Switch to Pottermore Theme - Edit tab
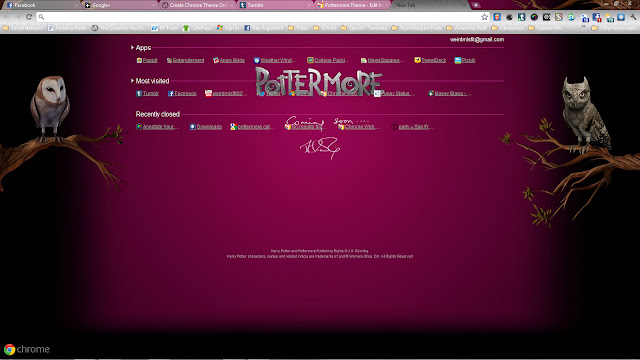The width and height of the screenshot is (640, 360). click(351, 5)
